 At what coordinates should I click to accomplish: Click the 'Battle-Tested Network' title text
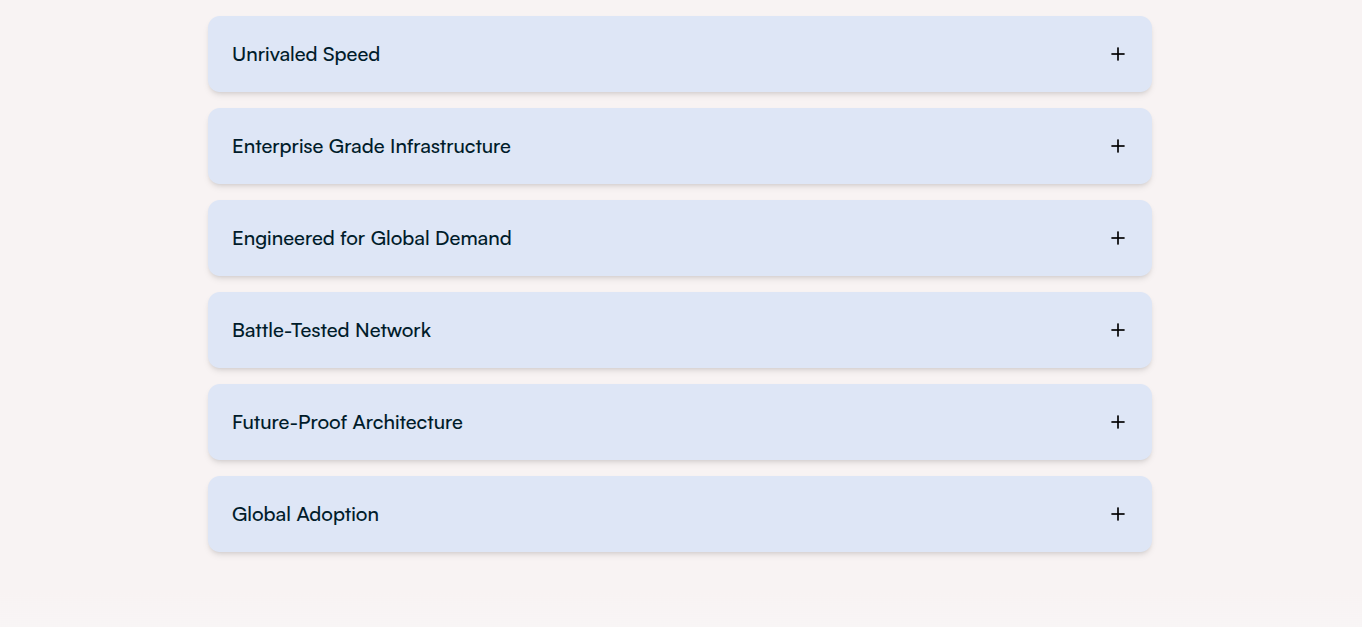[x=331, y=330]
